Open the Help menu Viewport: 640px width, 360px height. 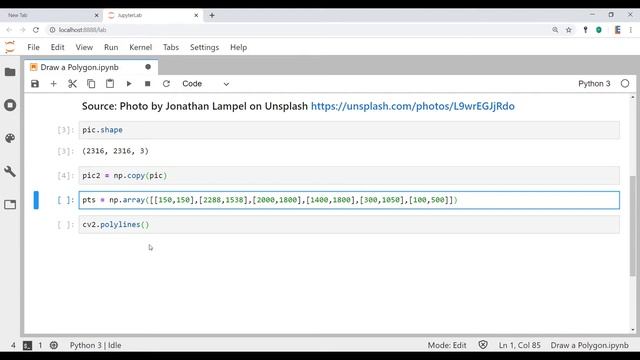[x=238, y=47]
